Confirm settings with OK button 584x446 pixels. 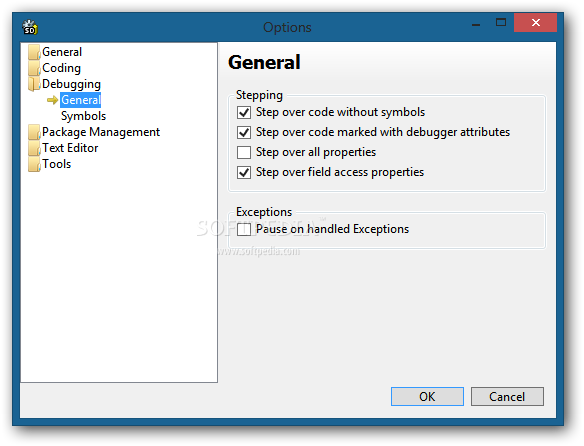(427, 396)
